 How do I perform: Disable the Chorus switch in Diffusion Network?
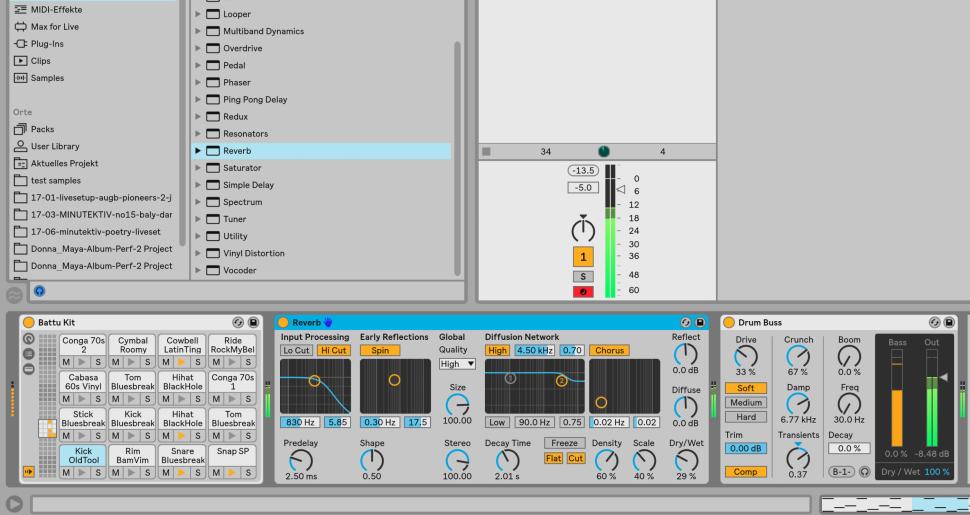tap(609, 351)
